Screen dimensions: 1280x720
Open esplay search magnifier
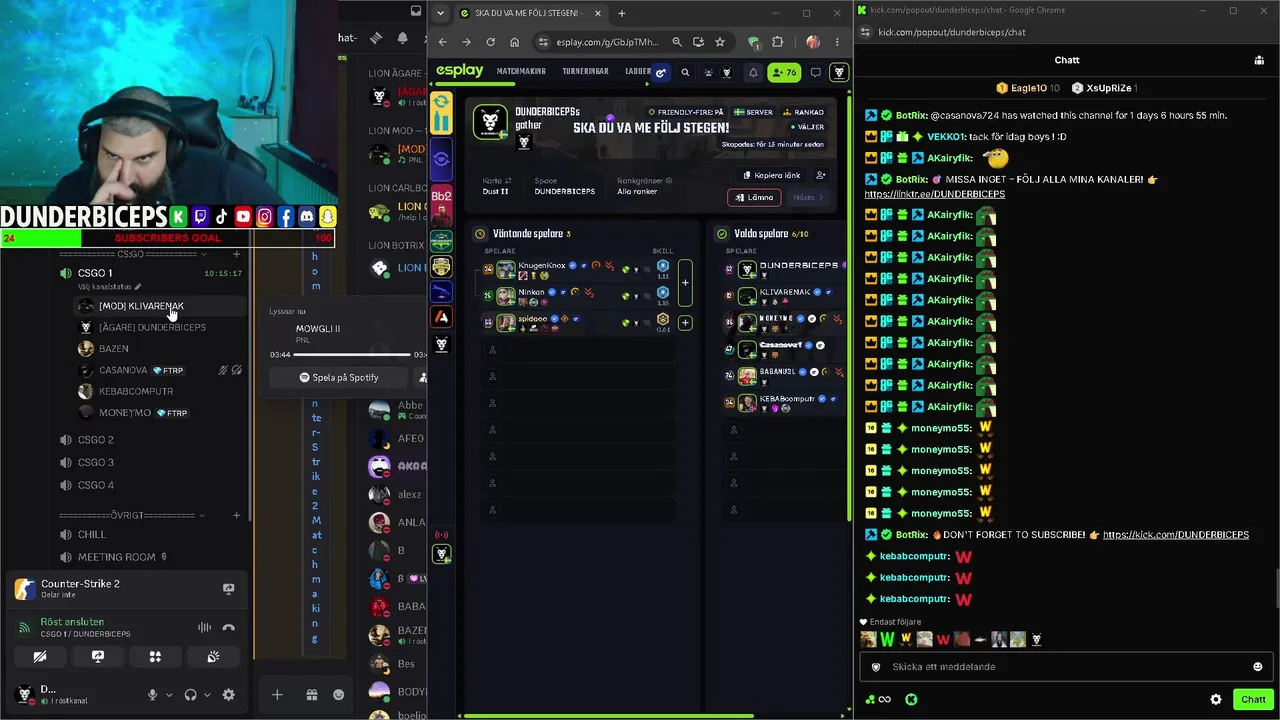(685, 72)
